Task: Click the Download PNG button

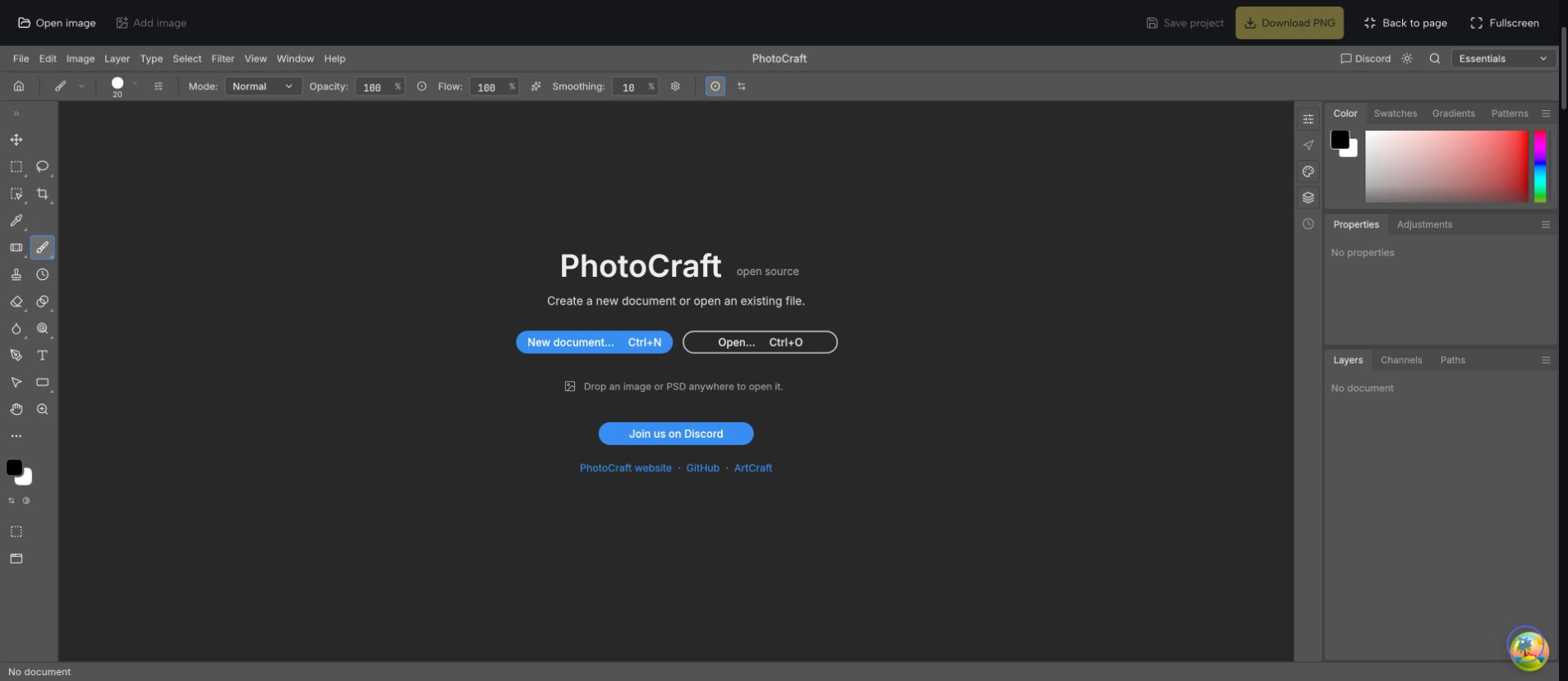Action: (1290, 23)
